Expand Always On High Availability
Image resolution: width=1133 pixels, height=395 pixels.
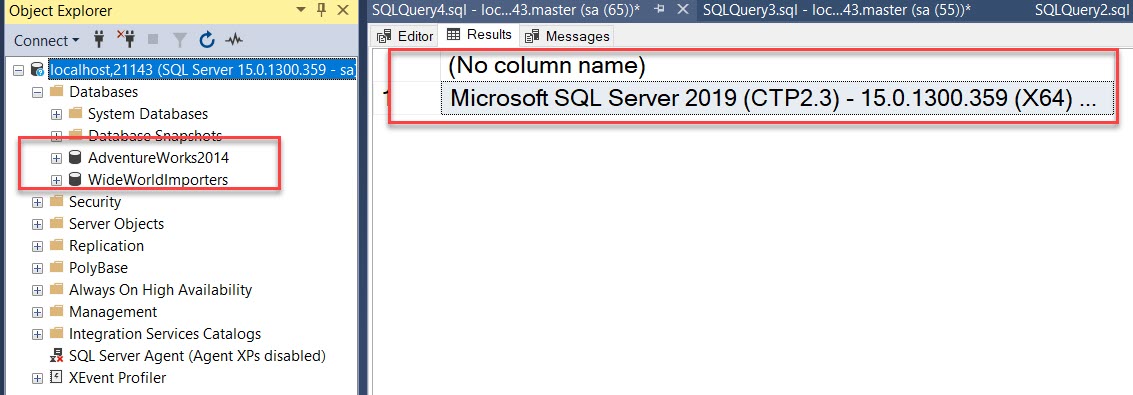coord(37,290)
